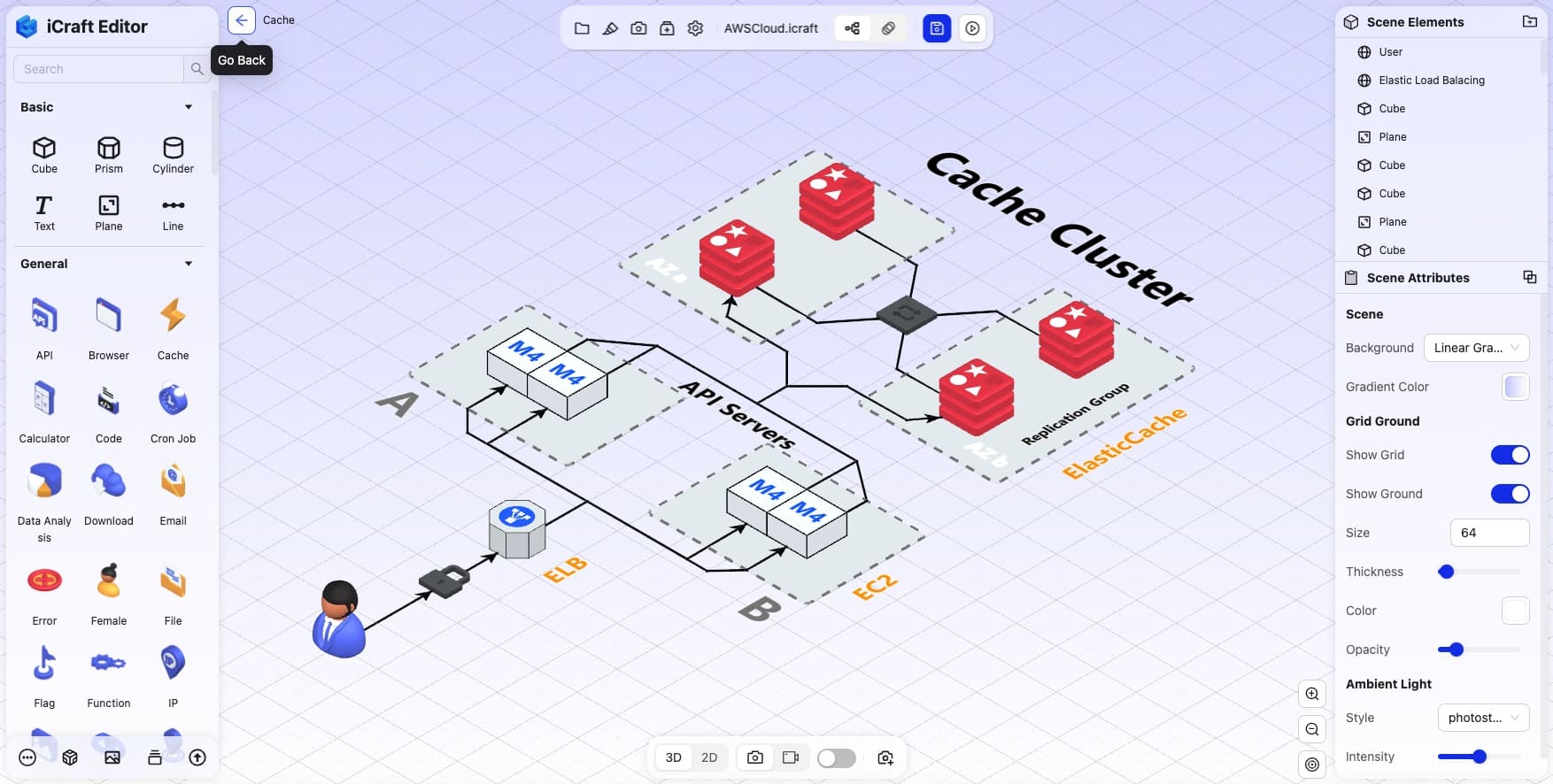Zoom in the canvas

(x=1312, y=694)
